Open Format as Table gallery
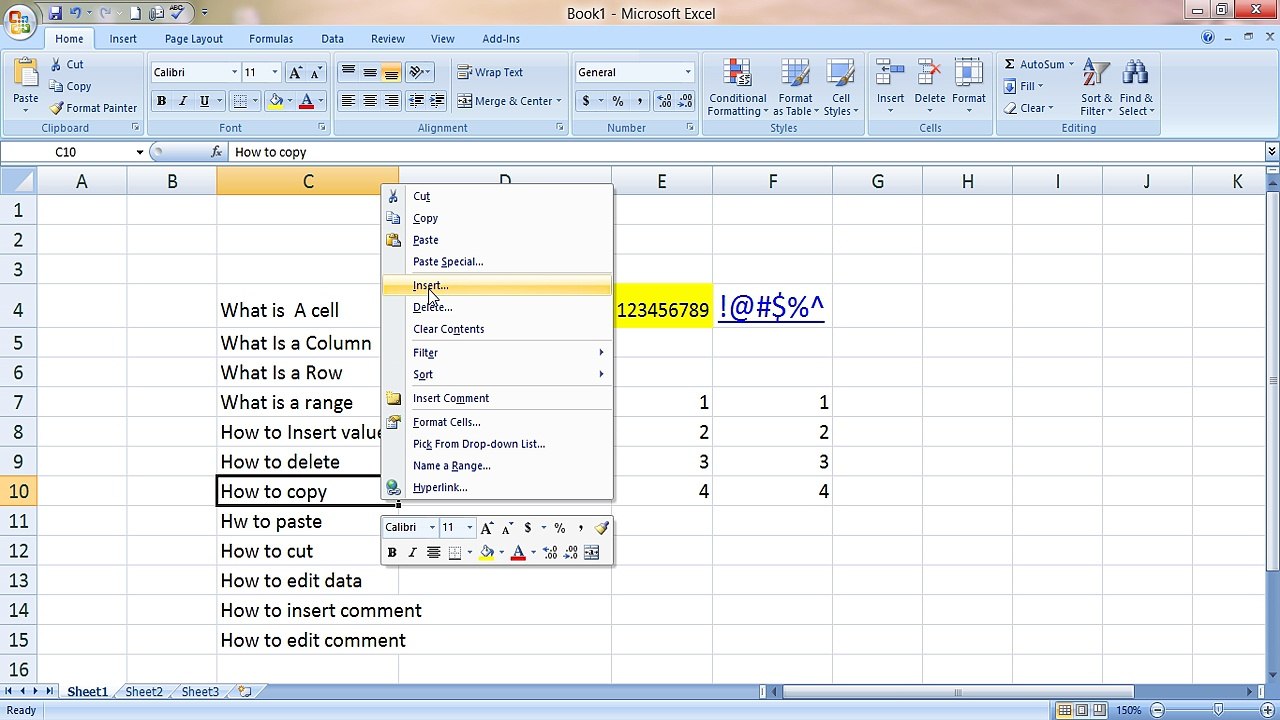The height and width of the screenshot is (720, 1280). click(795, 88)
